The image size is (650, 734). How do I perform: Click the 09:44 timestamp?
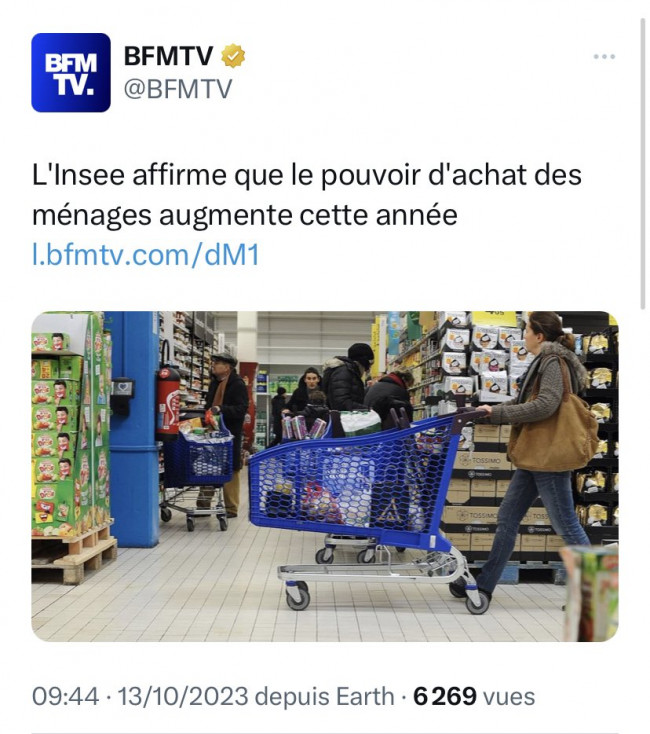point(66,696)
